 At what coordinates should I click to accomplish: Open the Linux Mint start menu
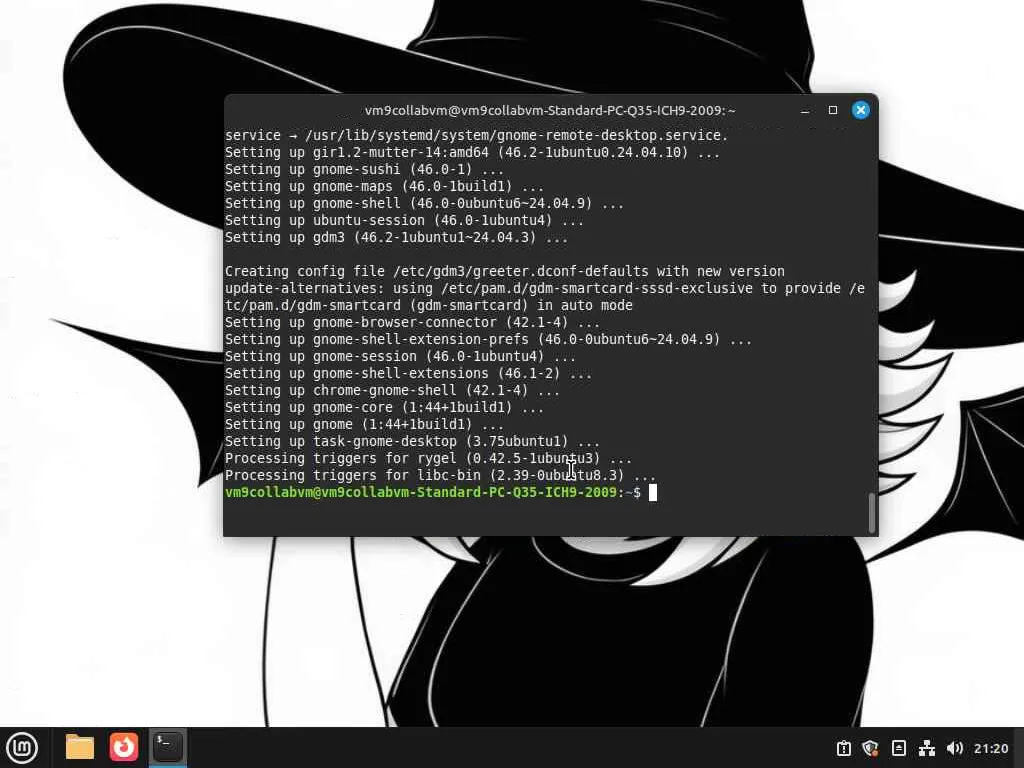pyautogui.click(x=22, y=747)
